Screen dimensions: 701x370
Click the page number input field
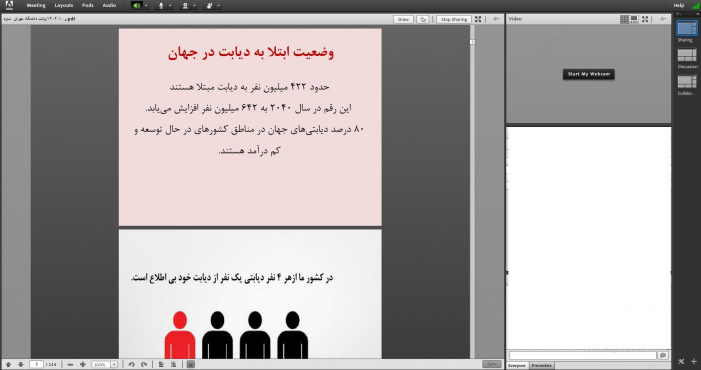36,365
